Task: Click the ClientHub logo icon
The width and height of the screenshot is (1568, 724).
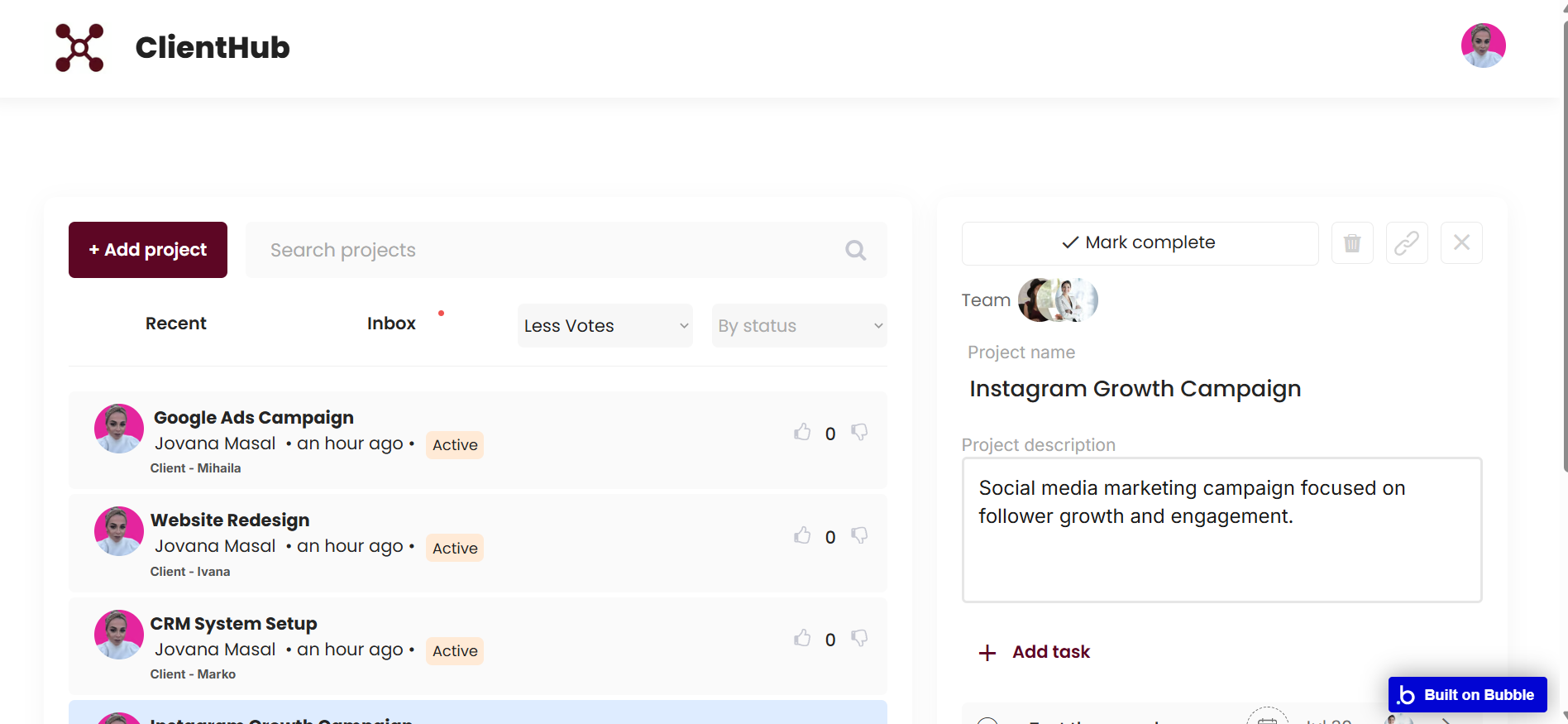Action: click(79, 48)
